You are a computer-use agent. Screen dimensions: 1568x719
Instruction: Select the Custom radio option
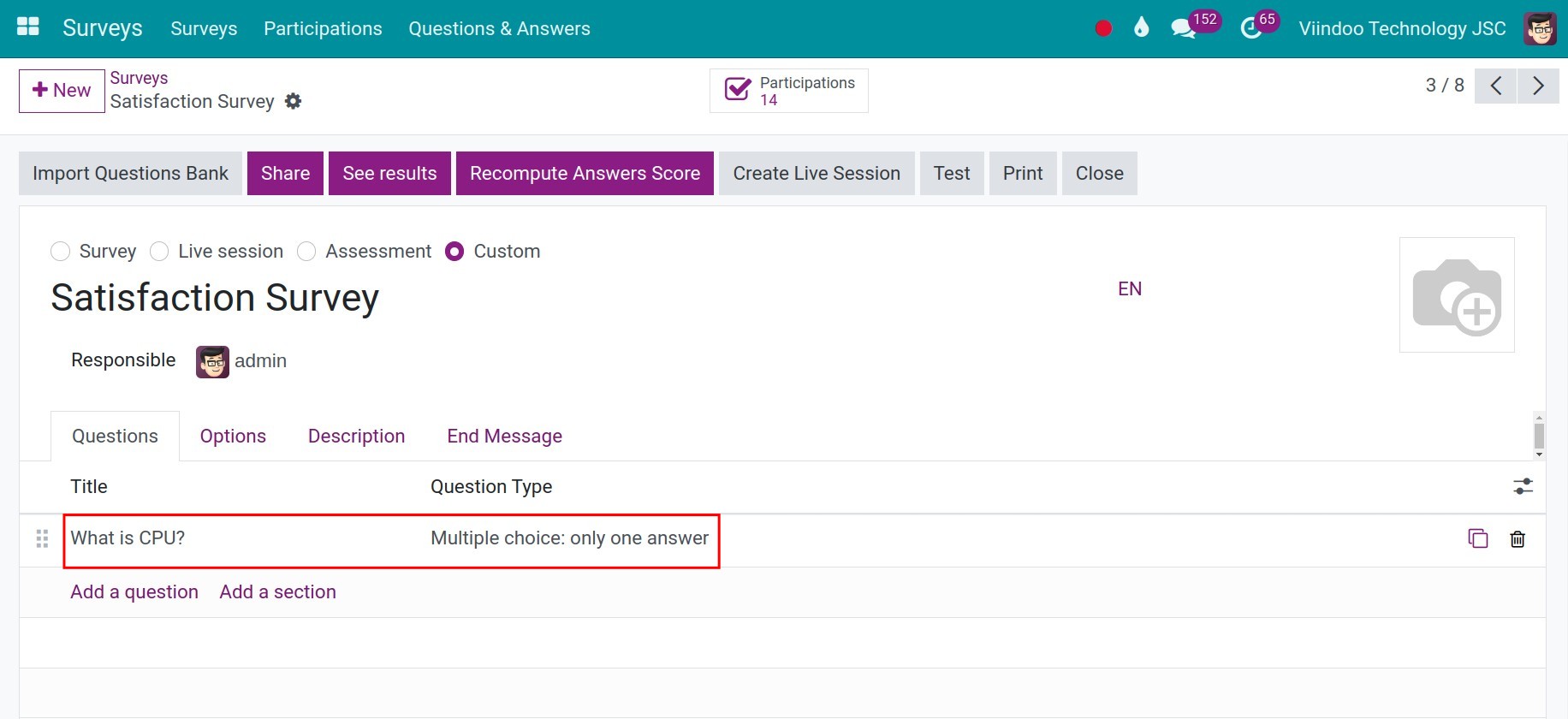[x=454, y=252]
